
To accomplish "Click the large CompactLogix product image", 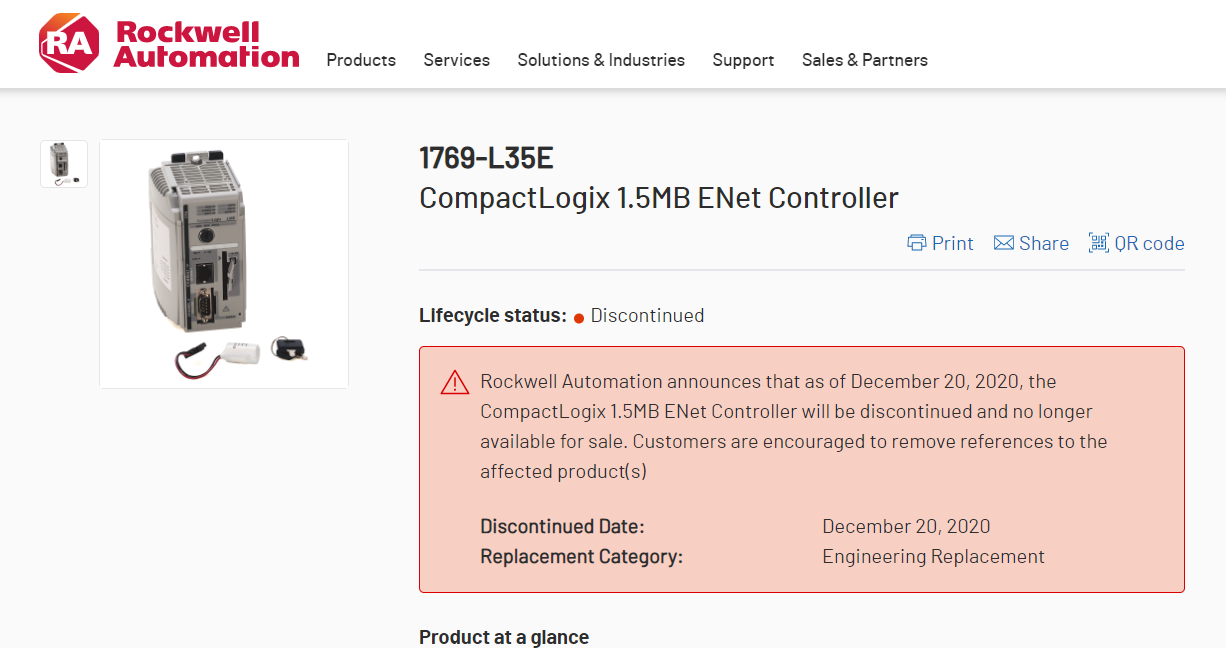I will tap(224, 264).
